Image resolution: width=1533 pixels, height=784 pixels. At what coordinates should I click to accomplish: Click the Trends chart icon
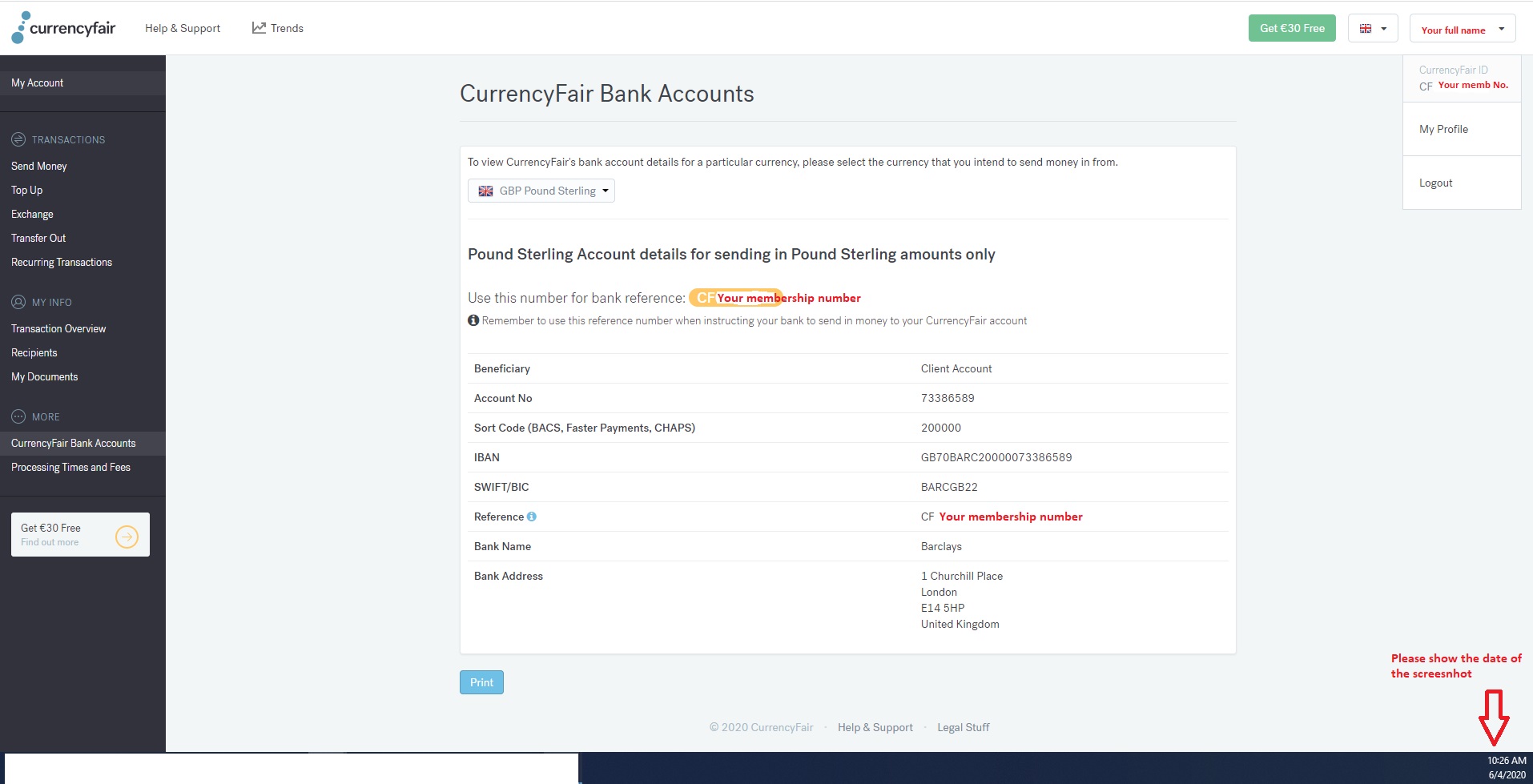click(x=259, y=28)
